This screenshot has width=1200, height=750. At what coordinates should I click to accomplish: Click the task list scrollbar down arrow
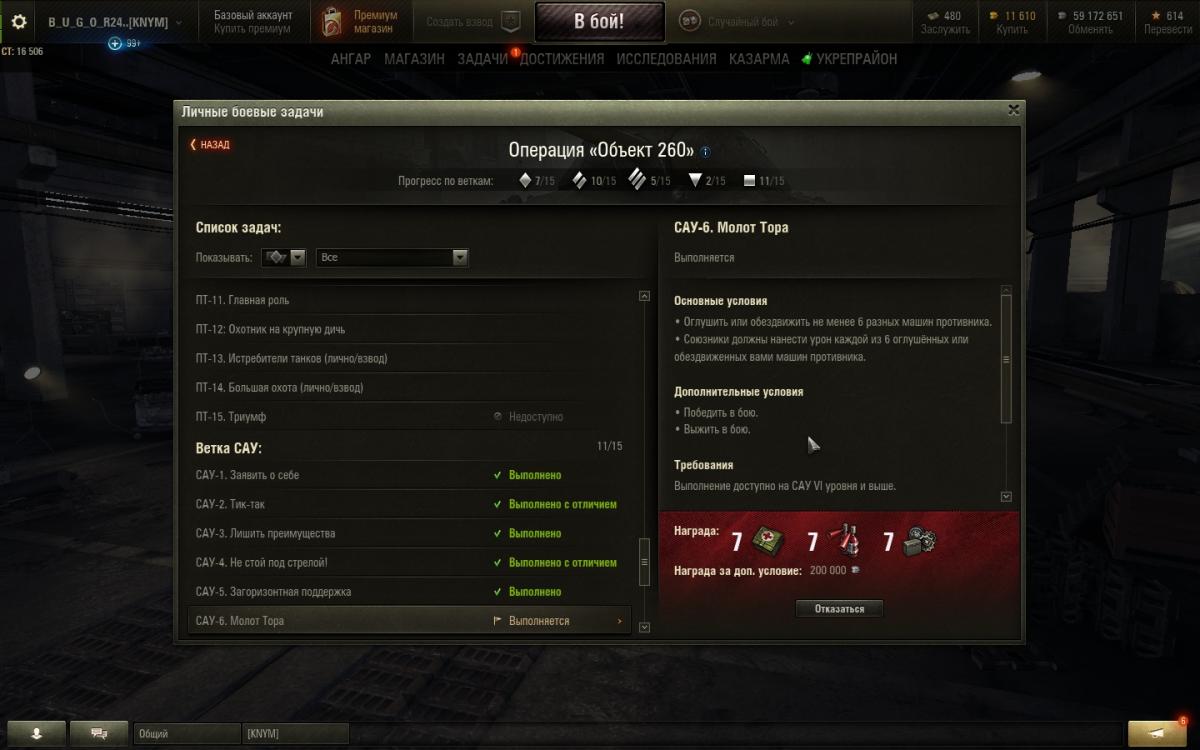[x=644, y=627]
